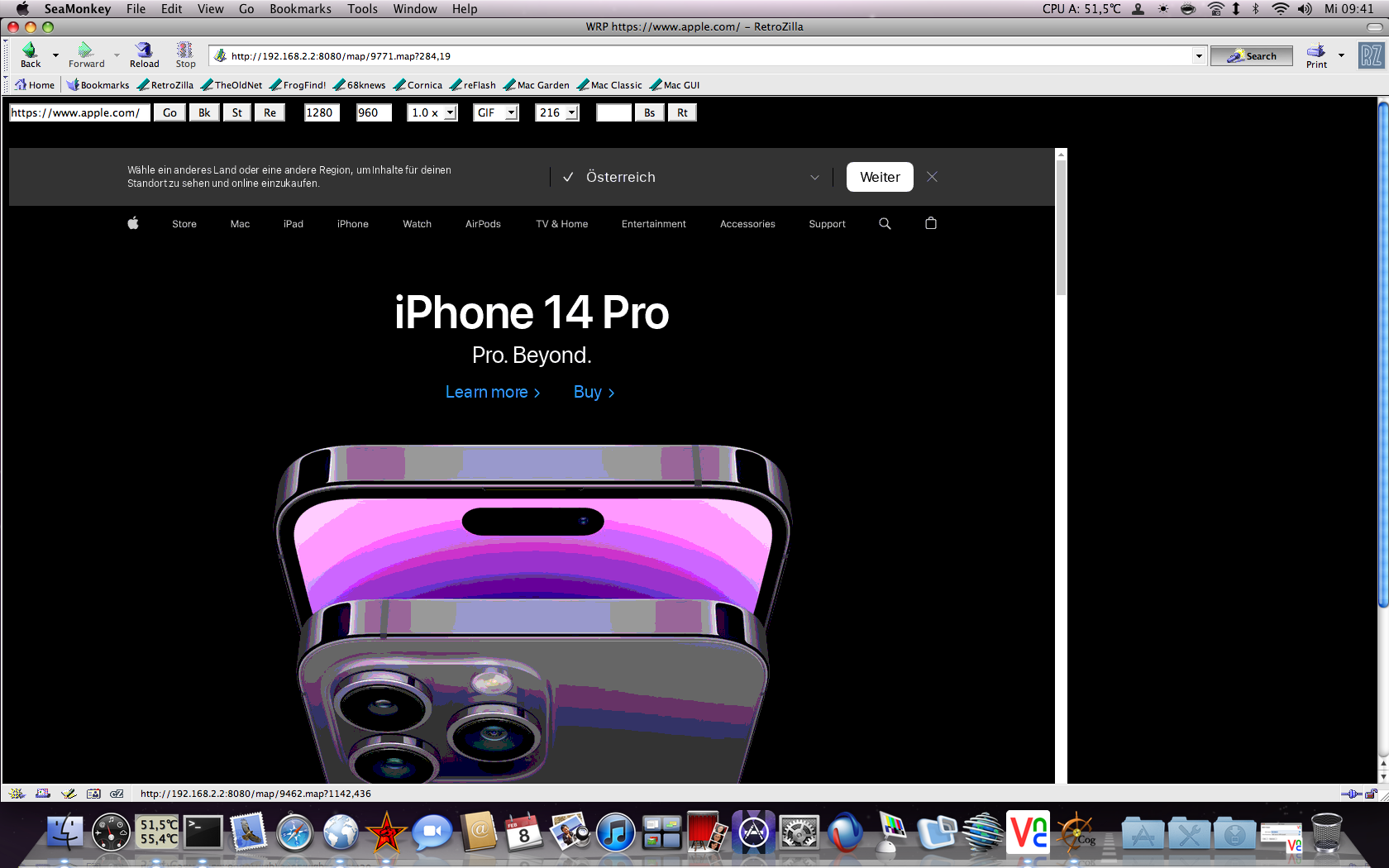Open iChat from the Dock
The height and width of the screenshot is (868, 1389).
coord(432,832)
